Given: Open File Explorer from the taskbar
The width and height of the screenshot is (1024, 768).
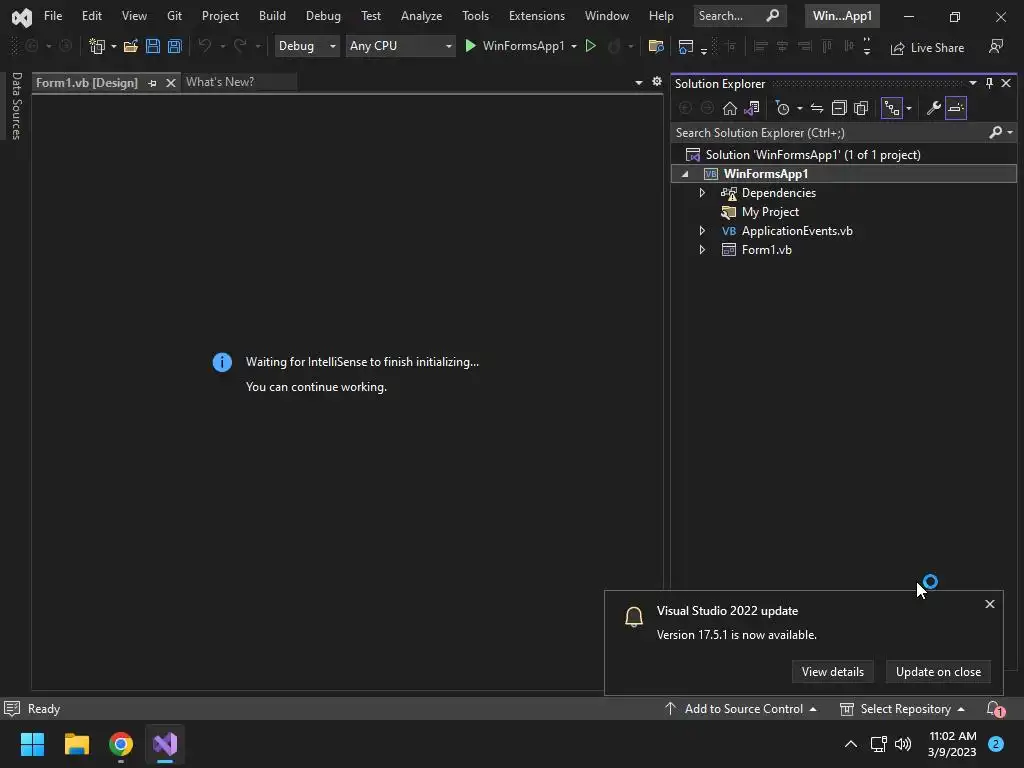Looking at the screenshot, I should 77,744.
